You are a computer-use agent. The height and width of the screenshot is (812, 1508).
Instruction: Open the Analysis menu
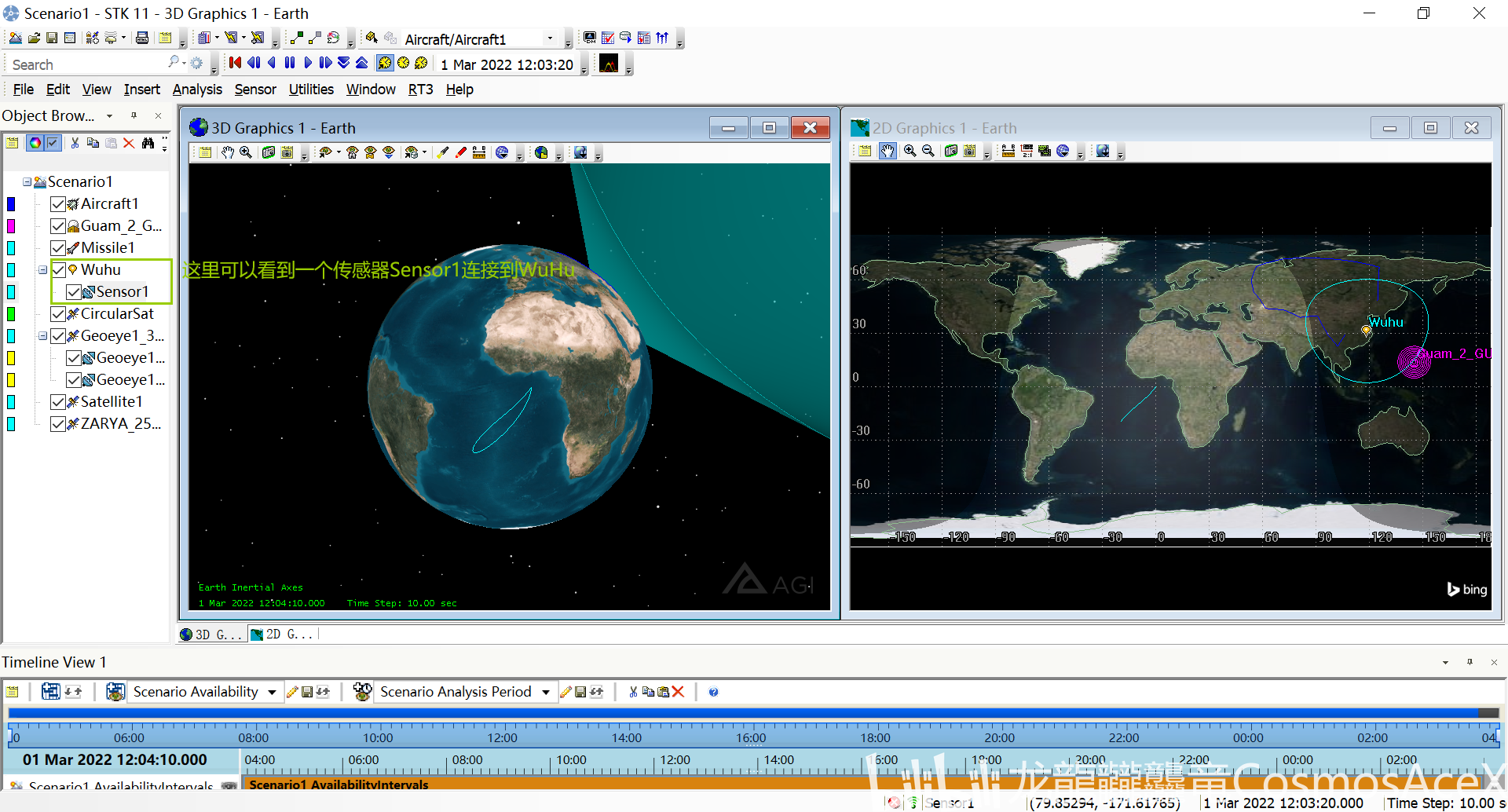click(x=197, y=90)
